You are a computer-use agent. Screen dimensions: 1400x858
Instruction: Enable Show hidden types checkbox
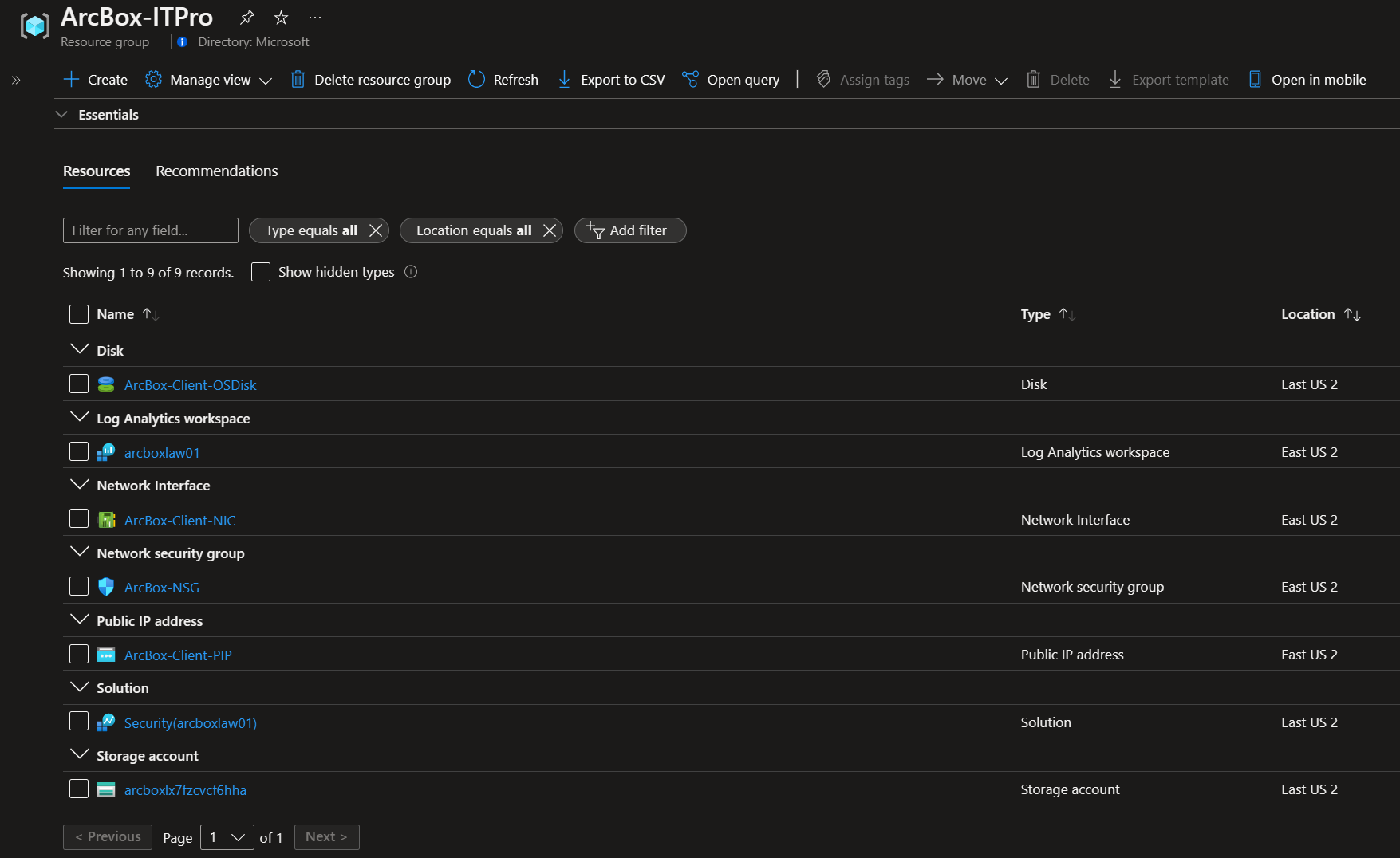click(x=261, y=272)
